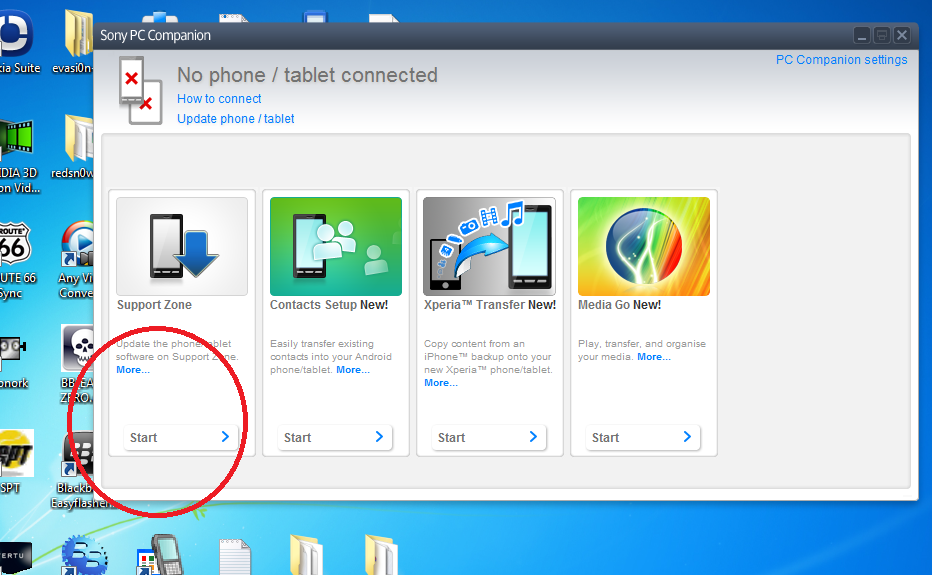Open the Contacts Setup green thumbnail
Image resolution: width=932 pixels, height=575 pixels.
click(336, 246)
